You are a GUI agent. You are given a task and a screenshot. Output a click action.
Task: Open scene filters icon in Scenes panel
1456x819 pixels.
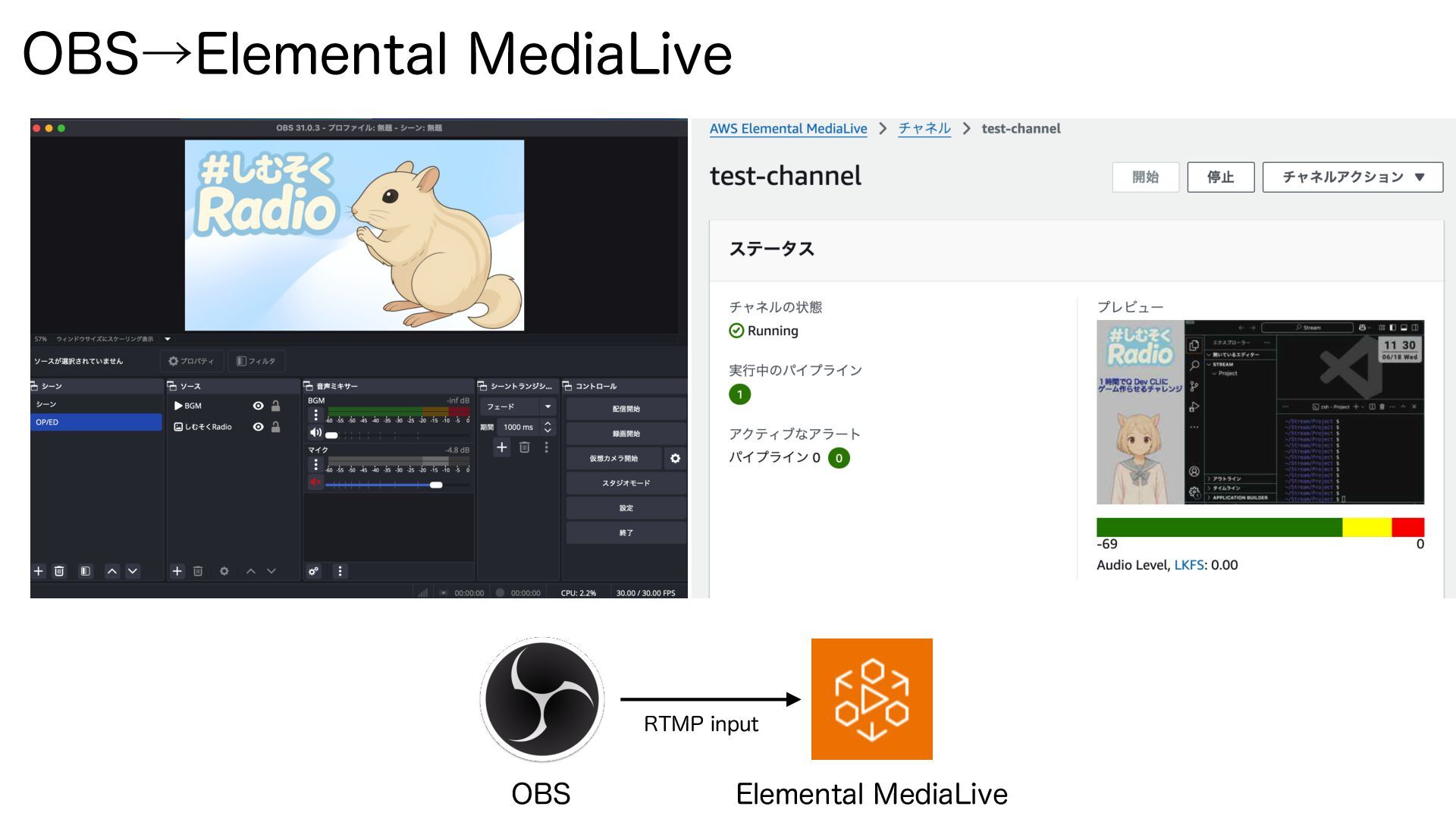coord(86,571)
